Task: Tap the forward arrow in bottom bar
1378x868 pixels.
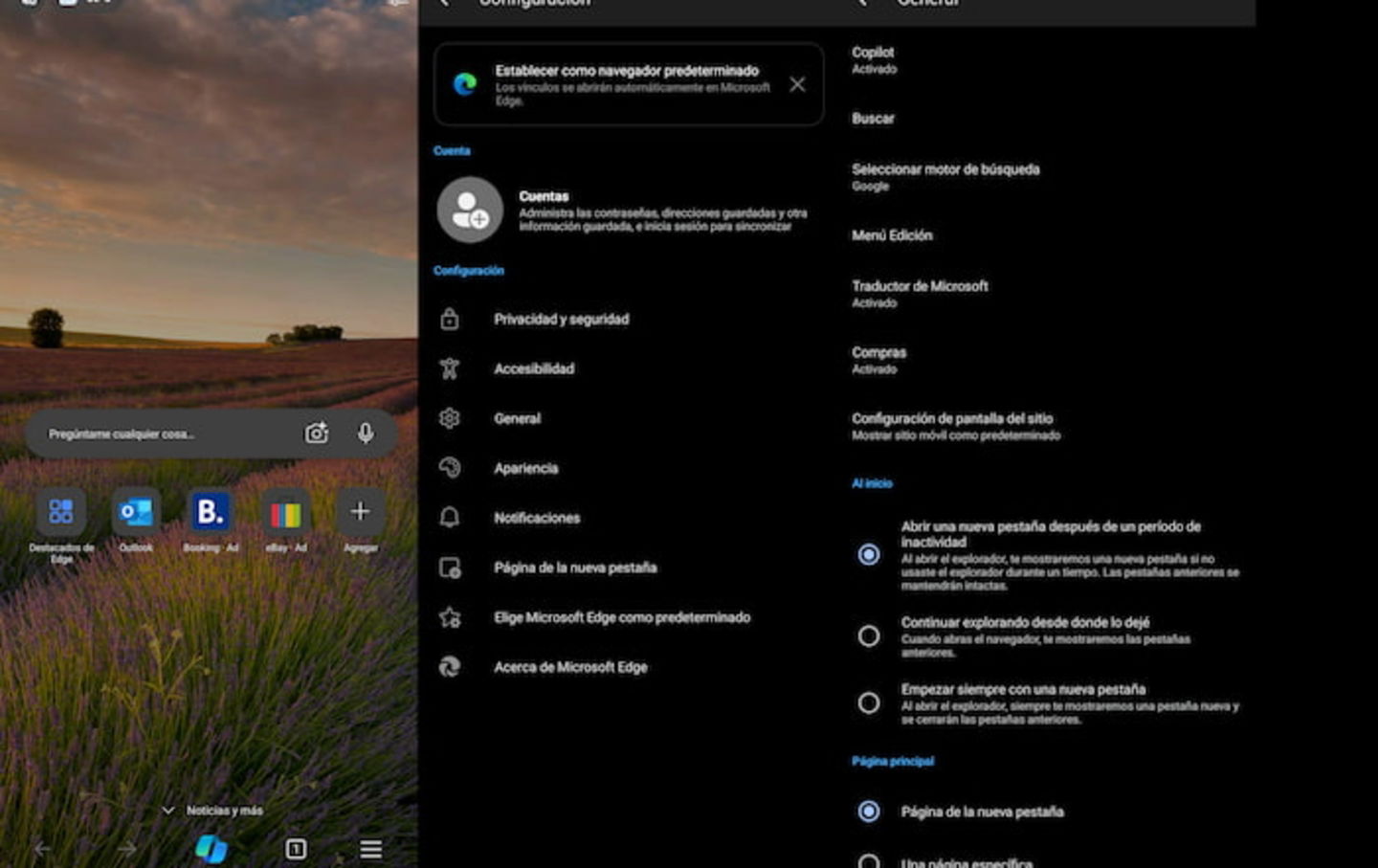Action: 126,849
